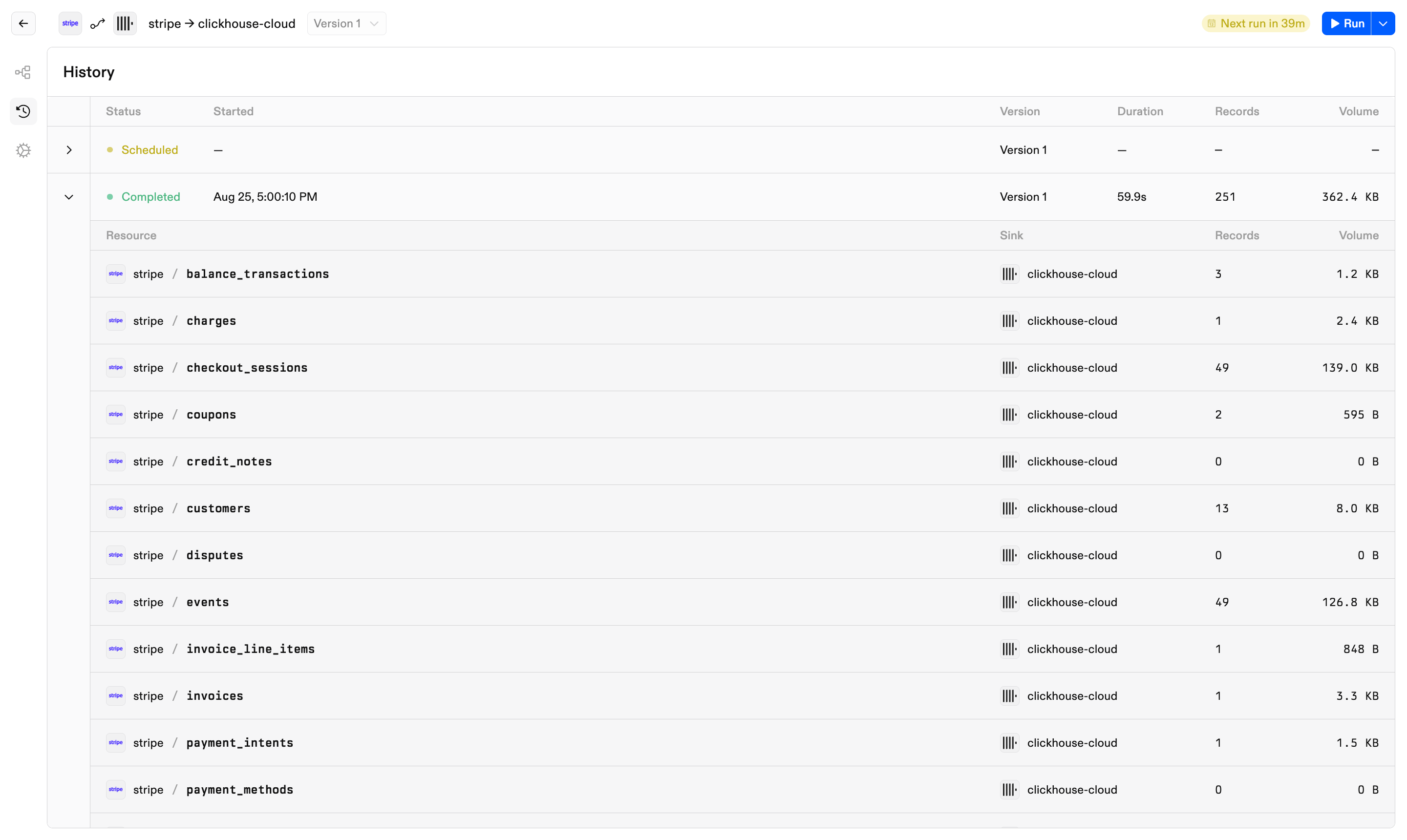Click Stripe icon on payment_intents row
This screenshot has width=1407, height=840.
pos(115,743)
